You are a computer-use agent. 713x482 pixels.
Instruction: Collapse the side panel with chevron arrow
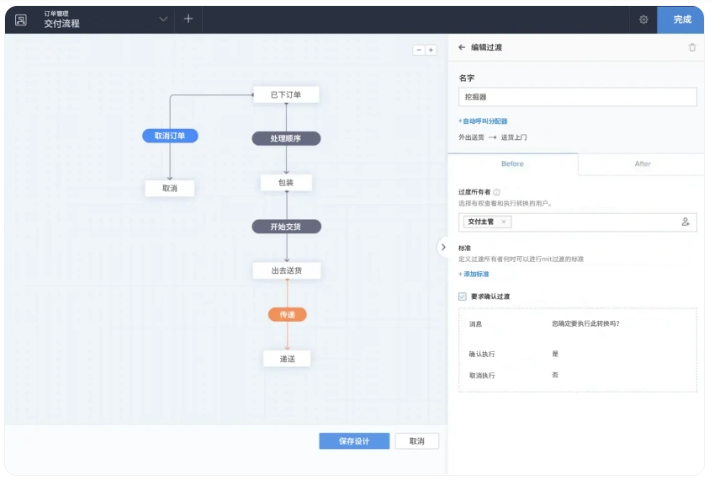(443, 246)
